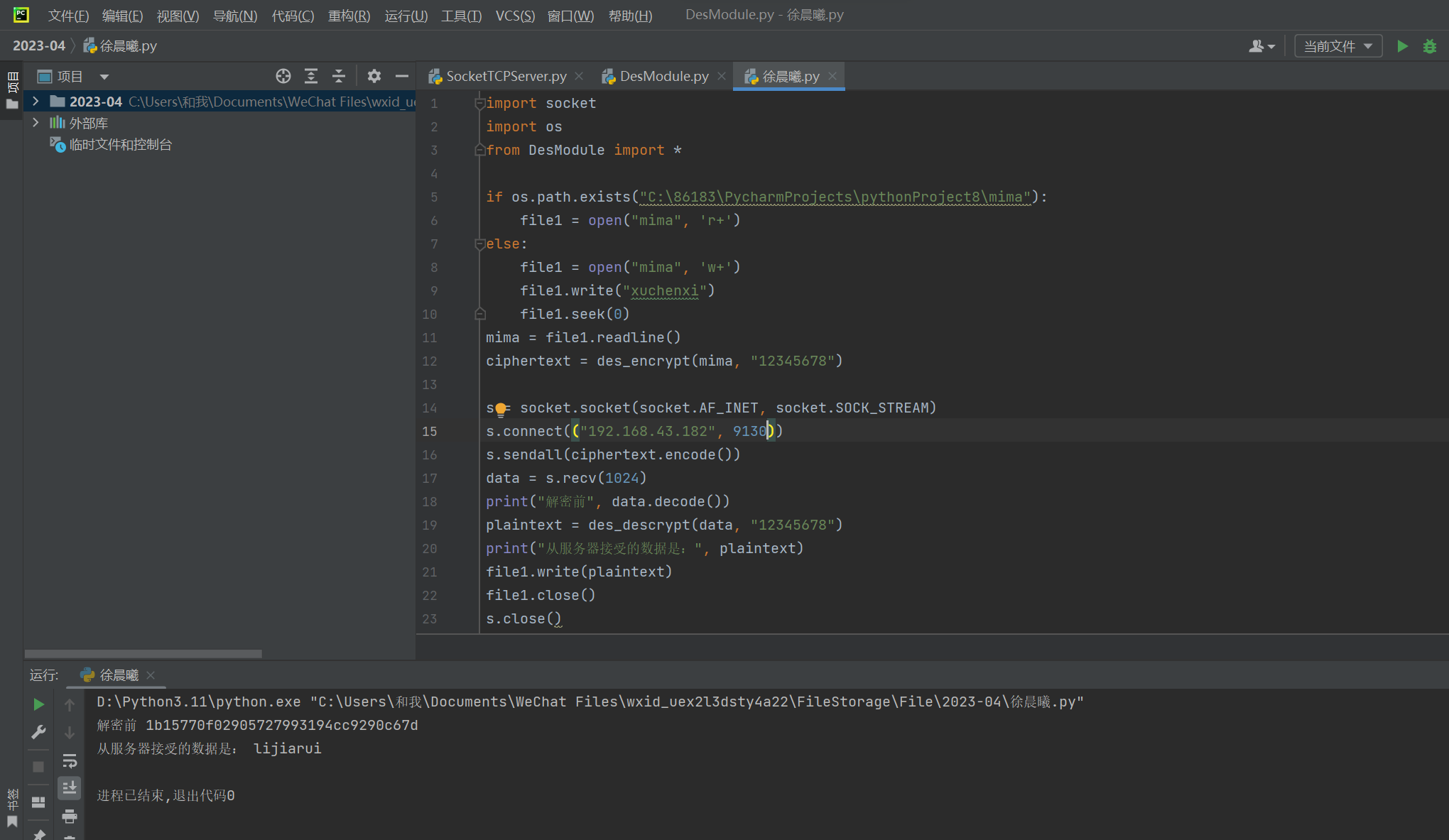
Task: Print the console output
Action: (70, 816)
